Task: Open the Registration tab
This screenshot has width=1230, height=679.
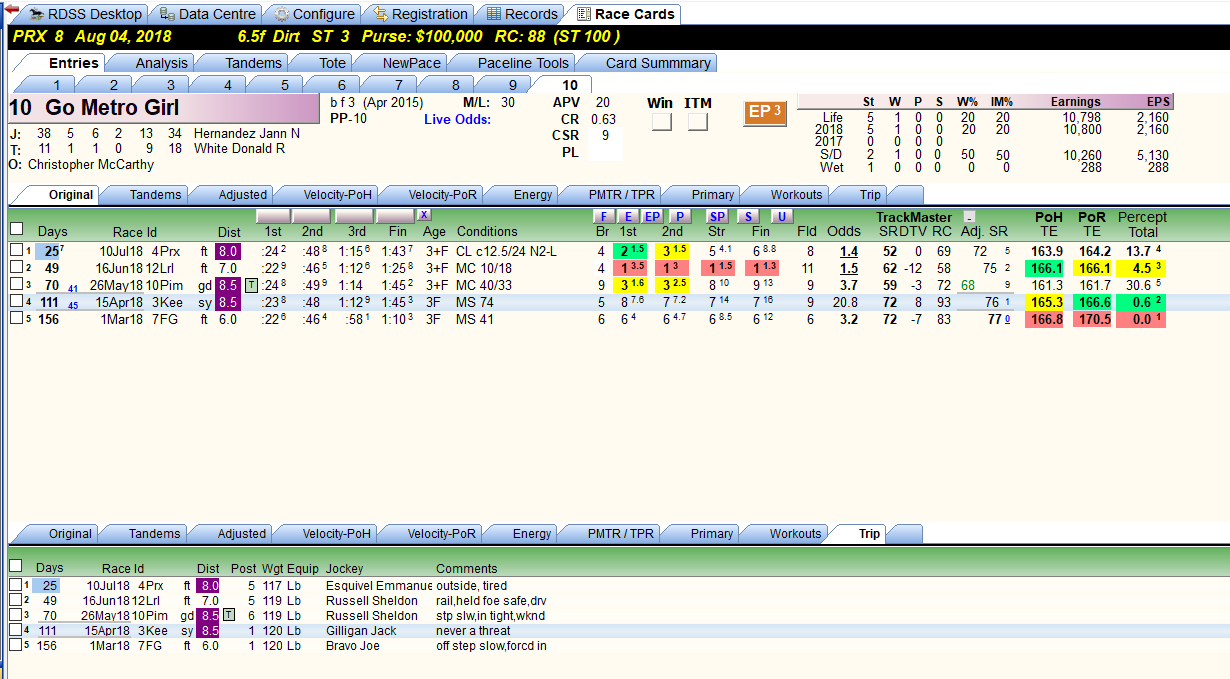Action: (x=419, y=14)
